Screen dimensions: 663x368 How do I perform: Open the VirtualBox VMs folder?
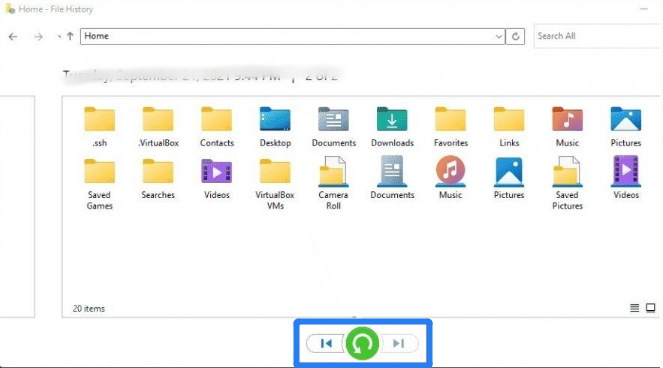275,184
